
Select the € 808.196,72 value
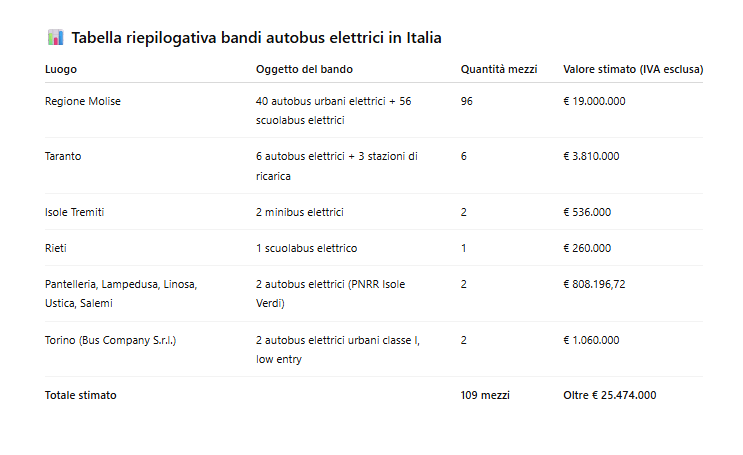594,284
